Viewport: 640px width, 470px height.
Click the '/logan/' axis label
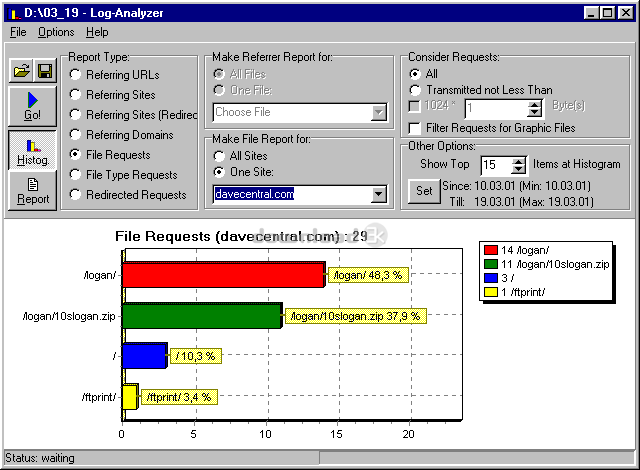pyautogui.click(x=100, y=275)
